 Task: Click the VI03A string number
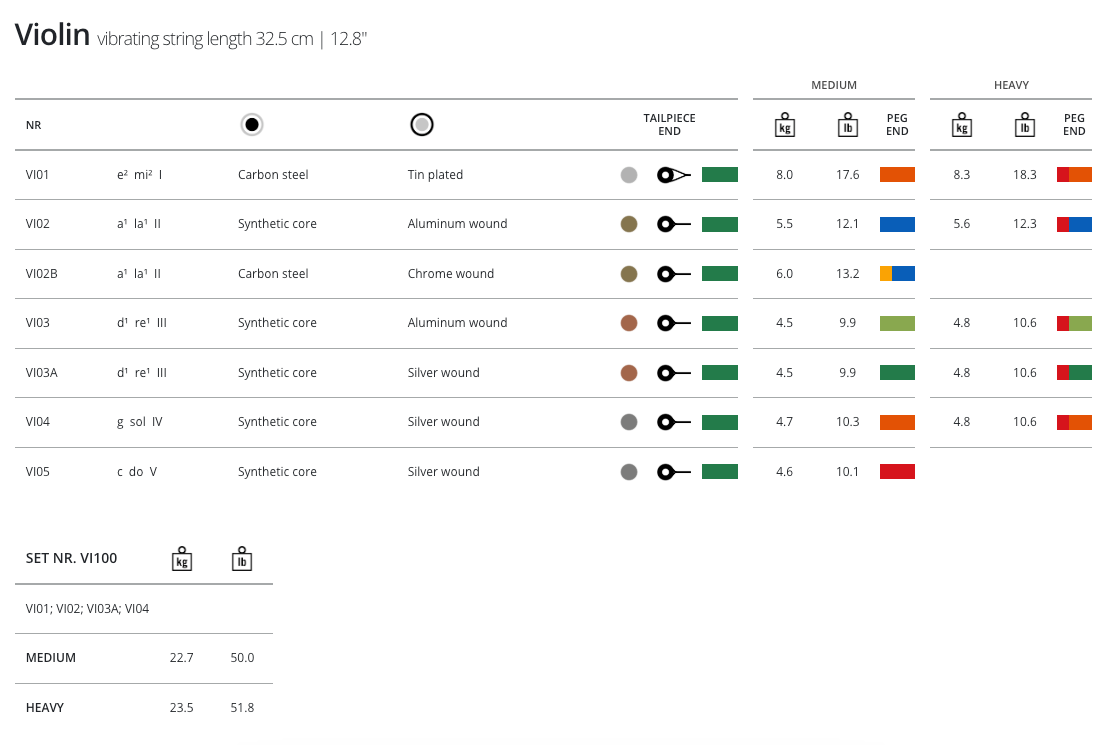pos(42,373)
